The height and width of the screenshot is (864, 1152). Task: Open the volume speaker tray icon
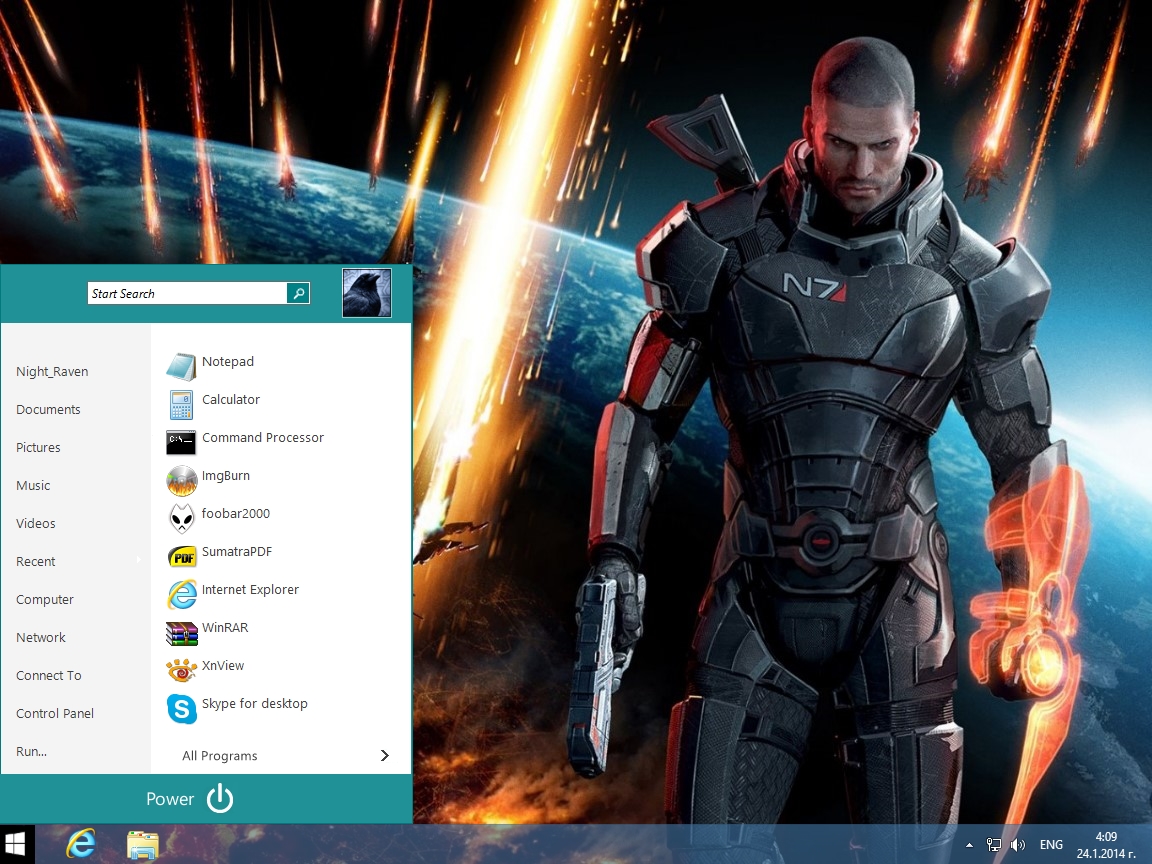pos(1018,845)
